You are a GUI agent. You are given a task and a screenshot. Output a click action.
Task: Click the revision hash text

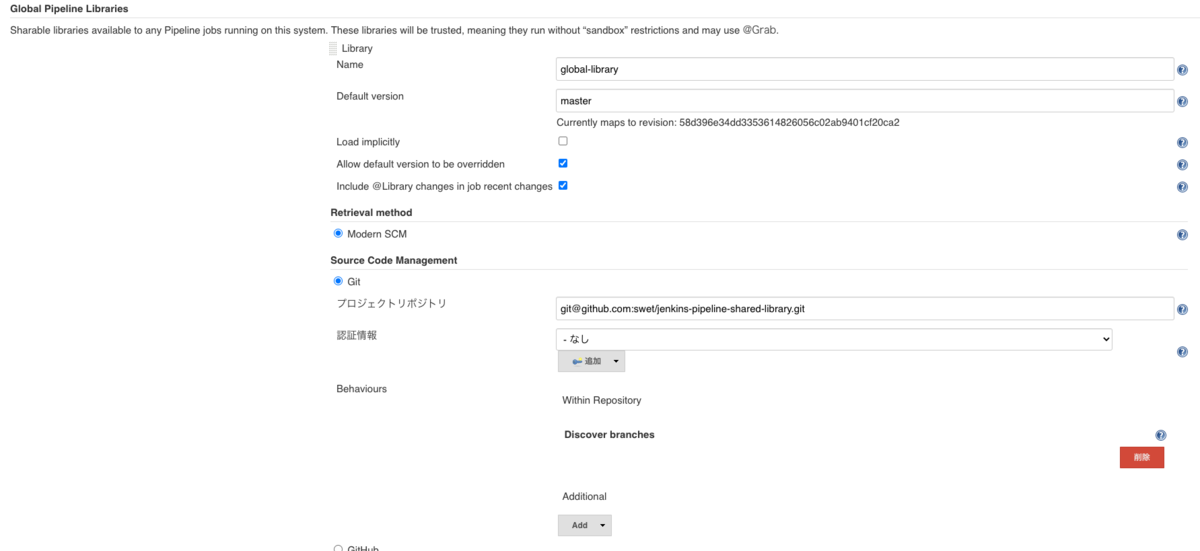pyautogui.click(x=789, y=123)
